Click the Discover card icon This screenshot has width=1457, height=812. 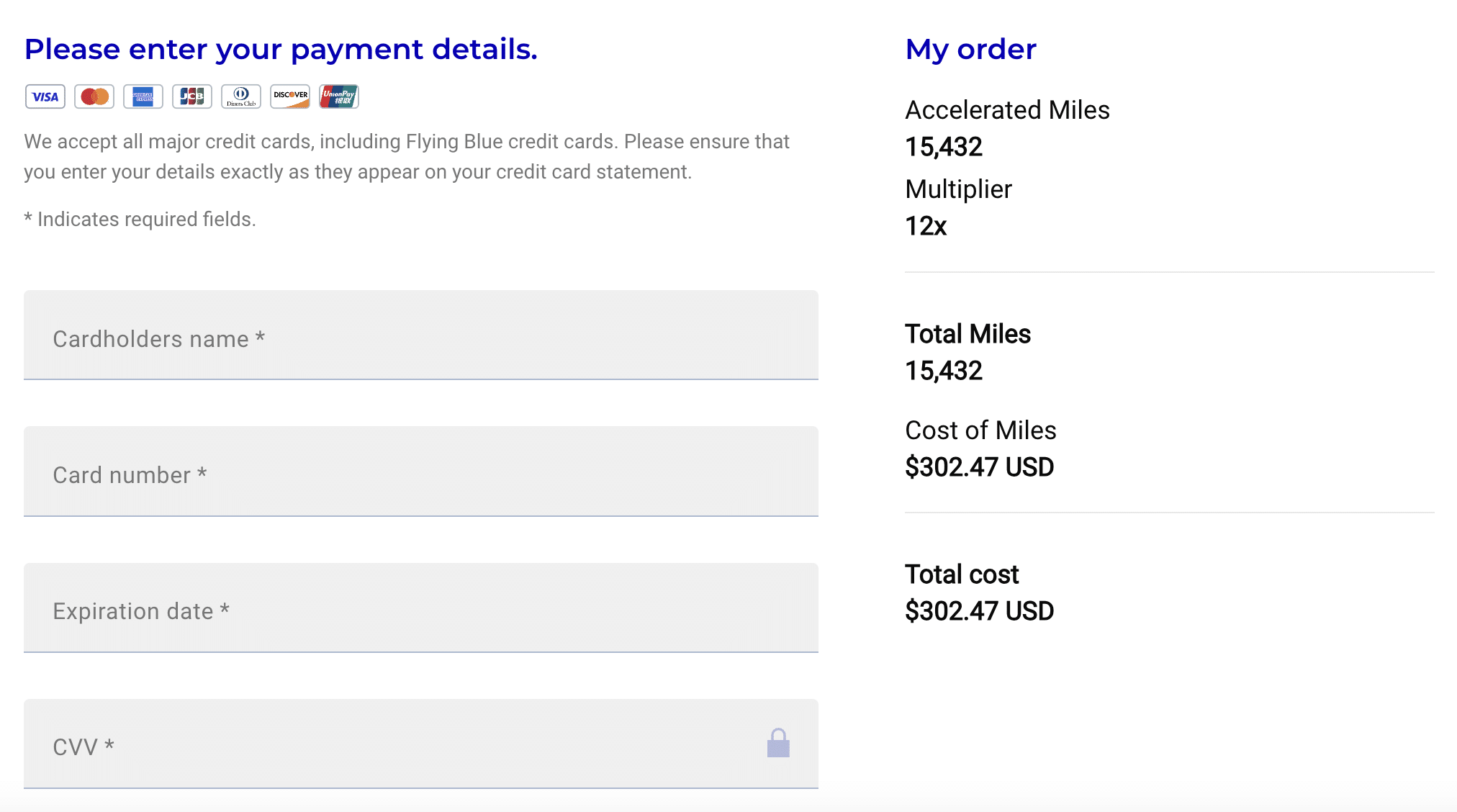point(290,96)
